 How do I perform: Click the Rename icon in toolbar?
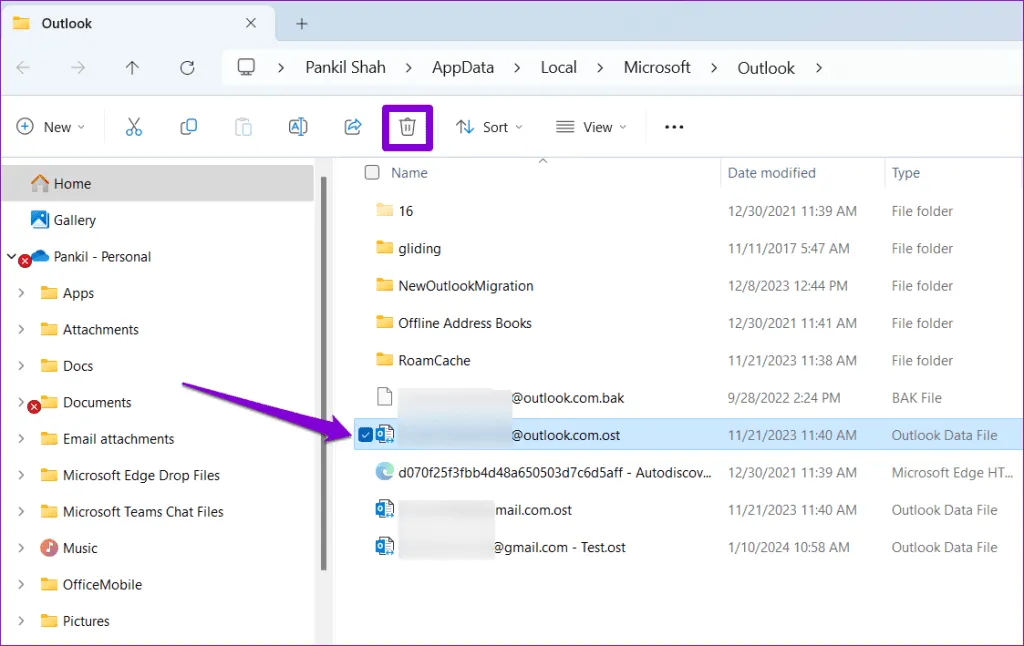[x=297, y=127]
